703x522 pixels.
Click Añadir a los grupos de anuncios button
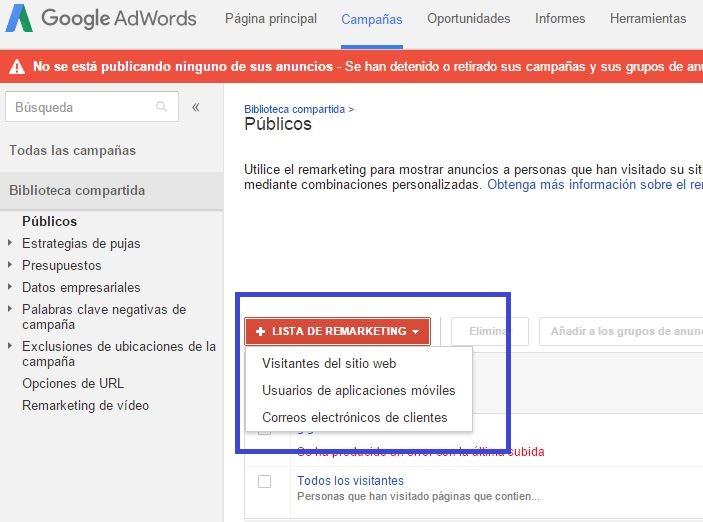pyautogui.click(x=621, y=331)
